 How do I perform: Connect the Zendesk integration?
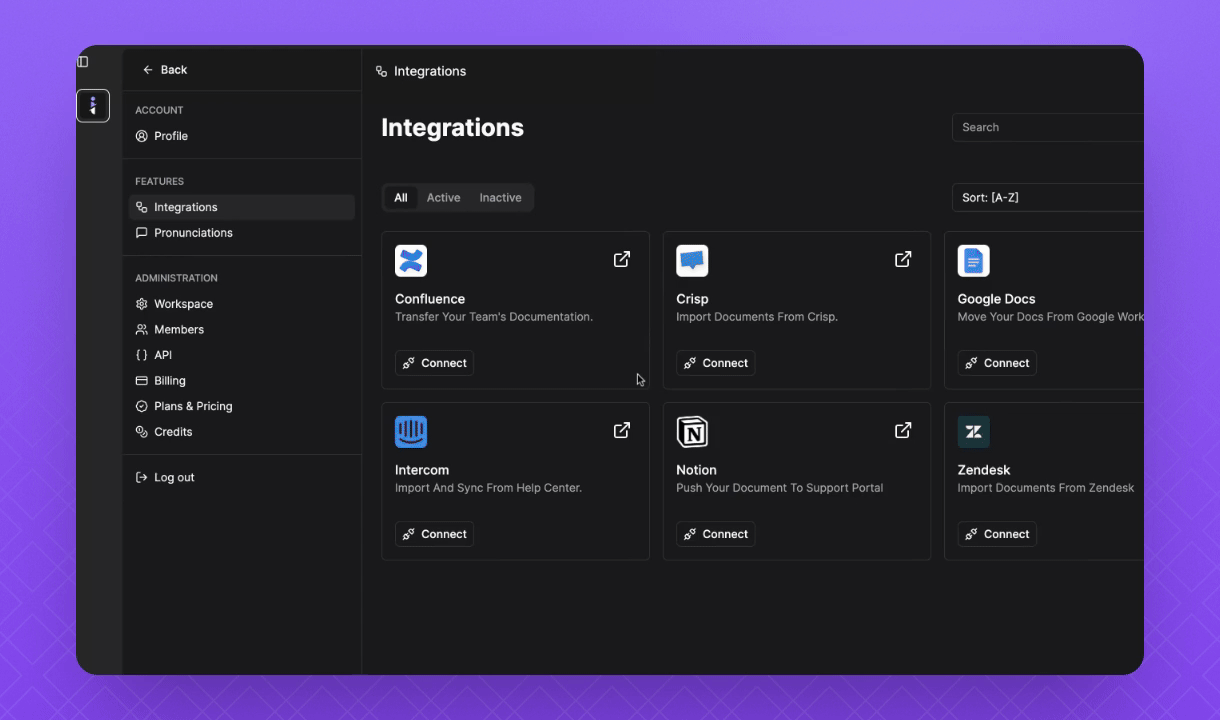point(997,534)
